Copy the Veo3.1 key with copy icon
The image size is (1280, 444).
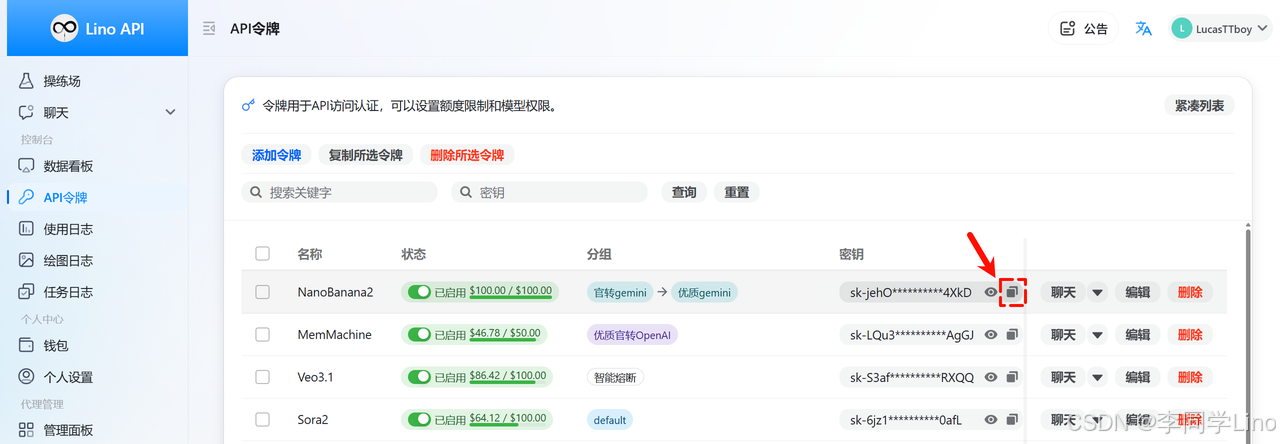(x=1012, y=377)
